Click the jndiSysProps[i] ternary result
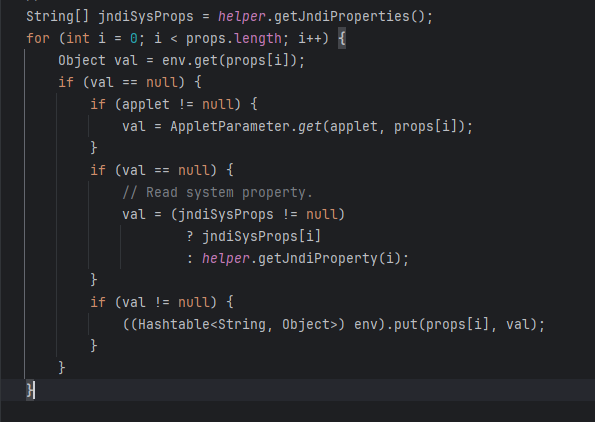Screen dimensions: 595x422 261,237
